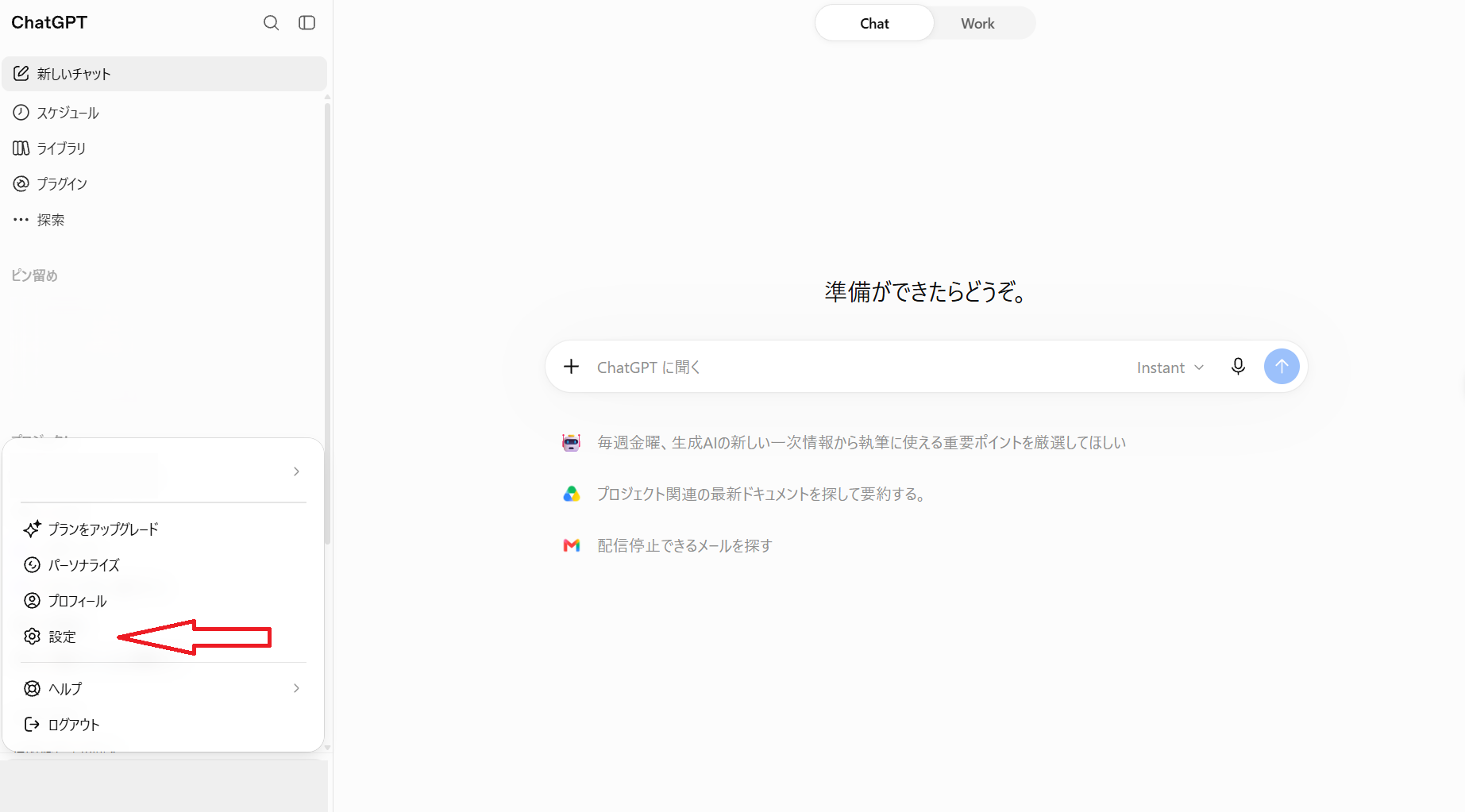Open the Instant model dropdown
This screenshot has width=1465, height=812.
tap(1170, 368)
